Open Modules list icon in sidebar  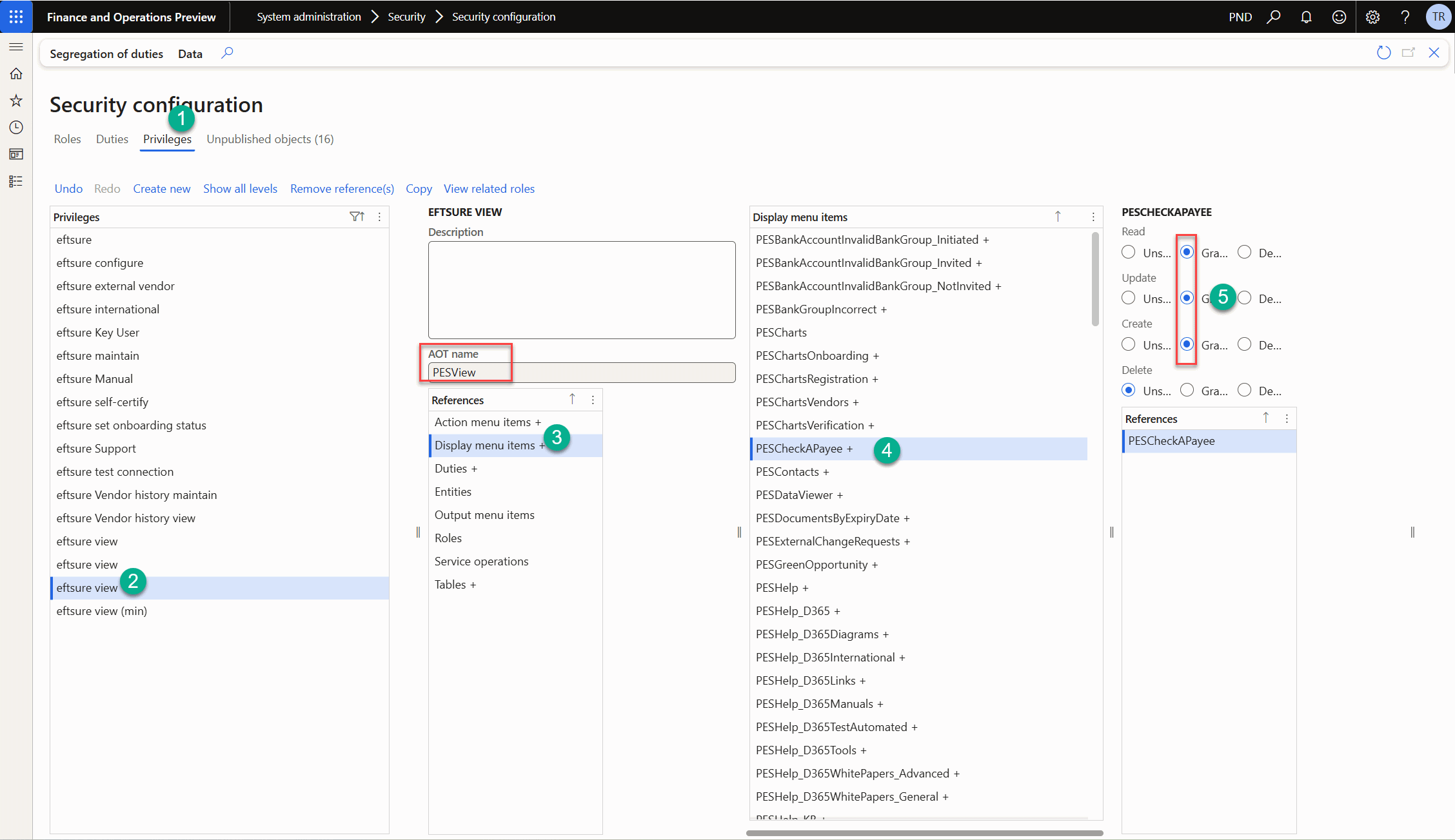pyautogui.click(x=16, y=181)
